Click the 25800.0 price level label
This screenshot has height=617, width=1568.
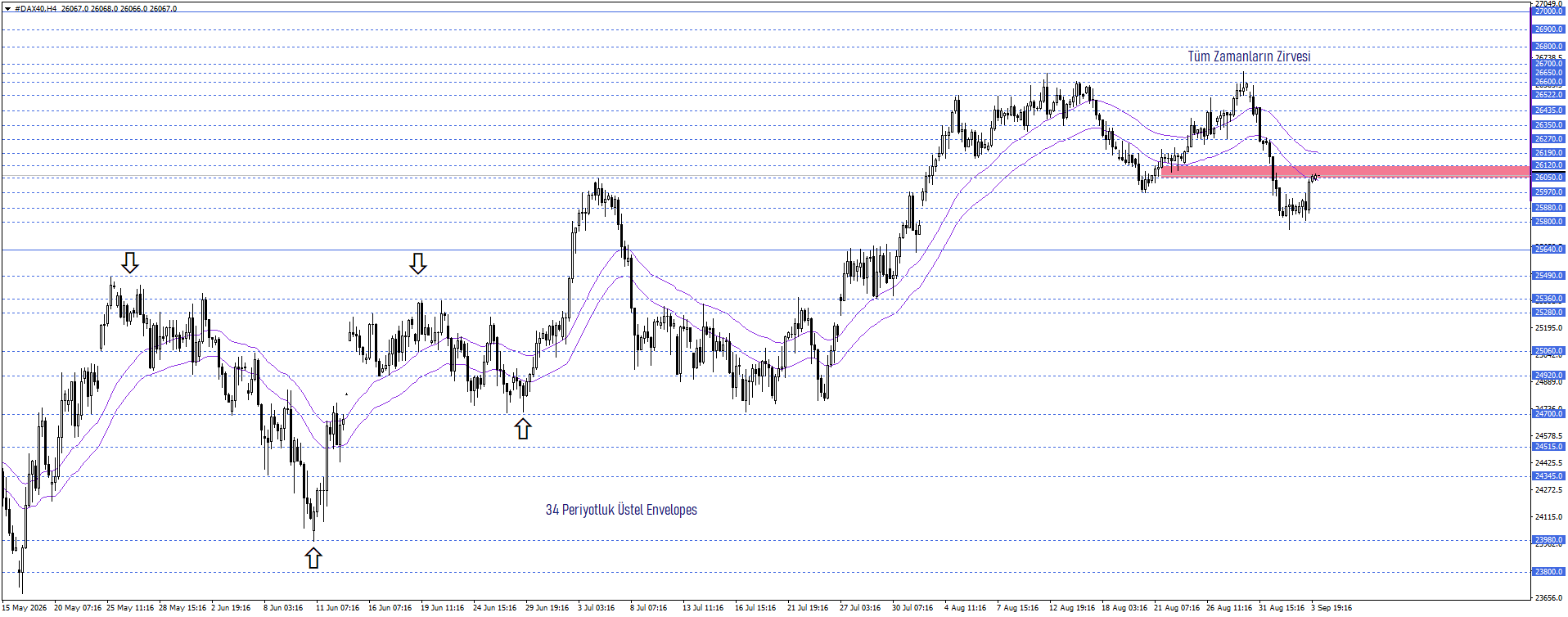pos(1548,222)
